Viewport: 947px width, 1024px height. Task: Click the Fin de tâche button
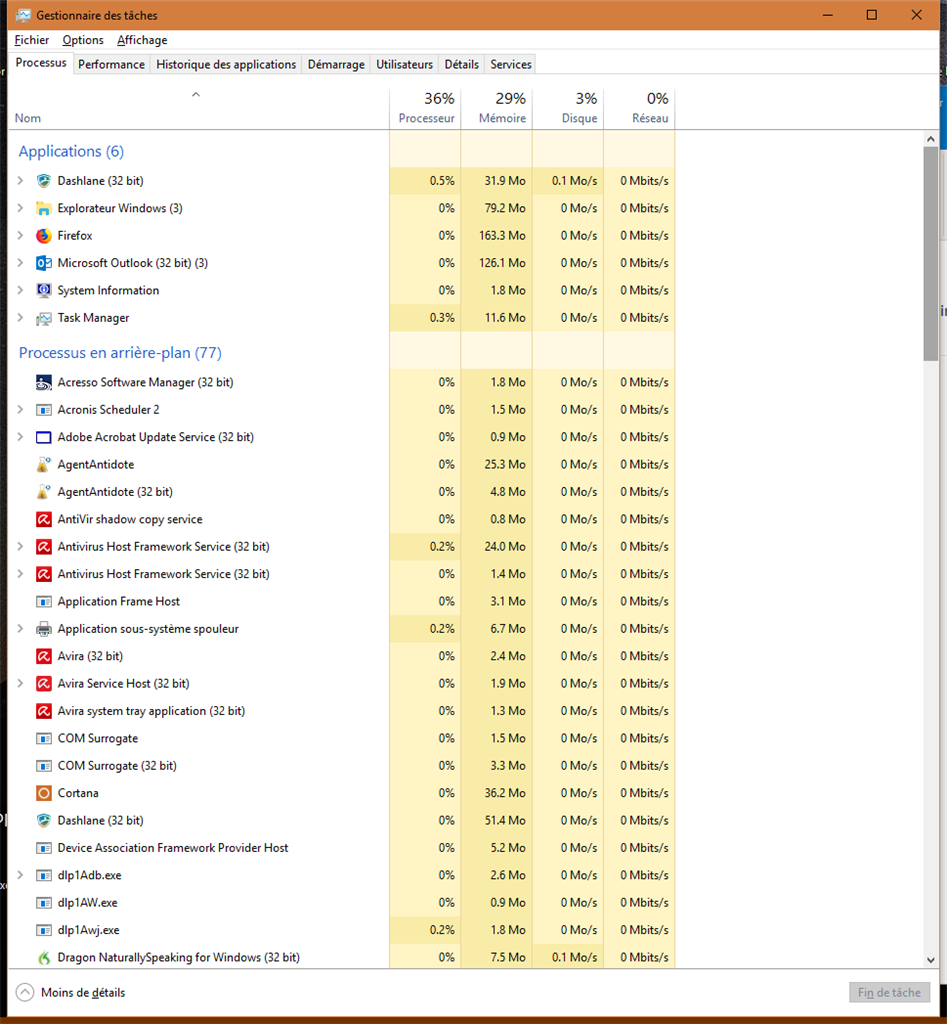pyautogui.click(x=889, y=993)
